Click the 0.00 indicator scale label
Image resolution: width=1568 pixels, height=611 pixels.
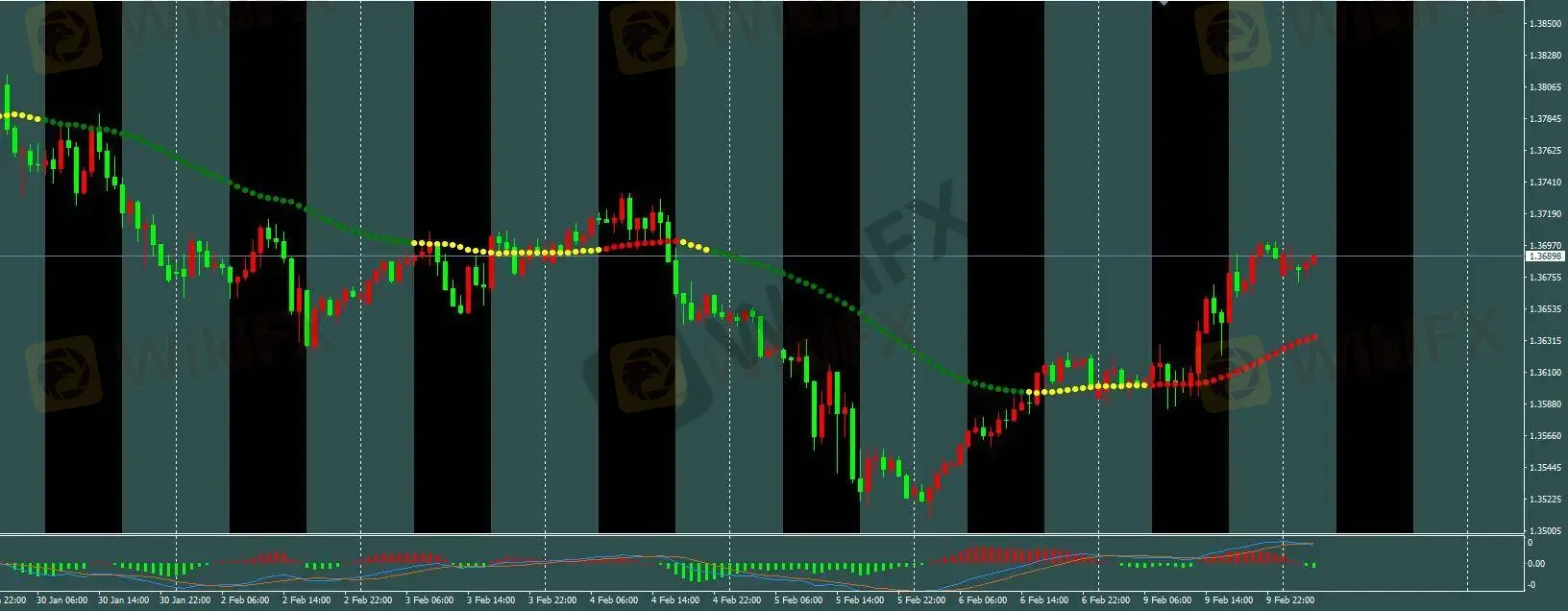click(1536, 564)
